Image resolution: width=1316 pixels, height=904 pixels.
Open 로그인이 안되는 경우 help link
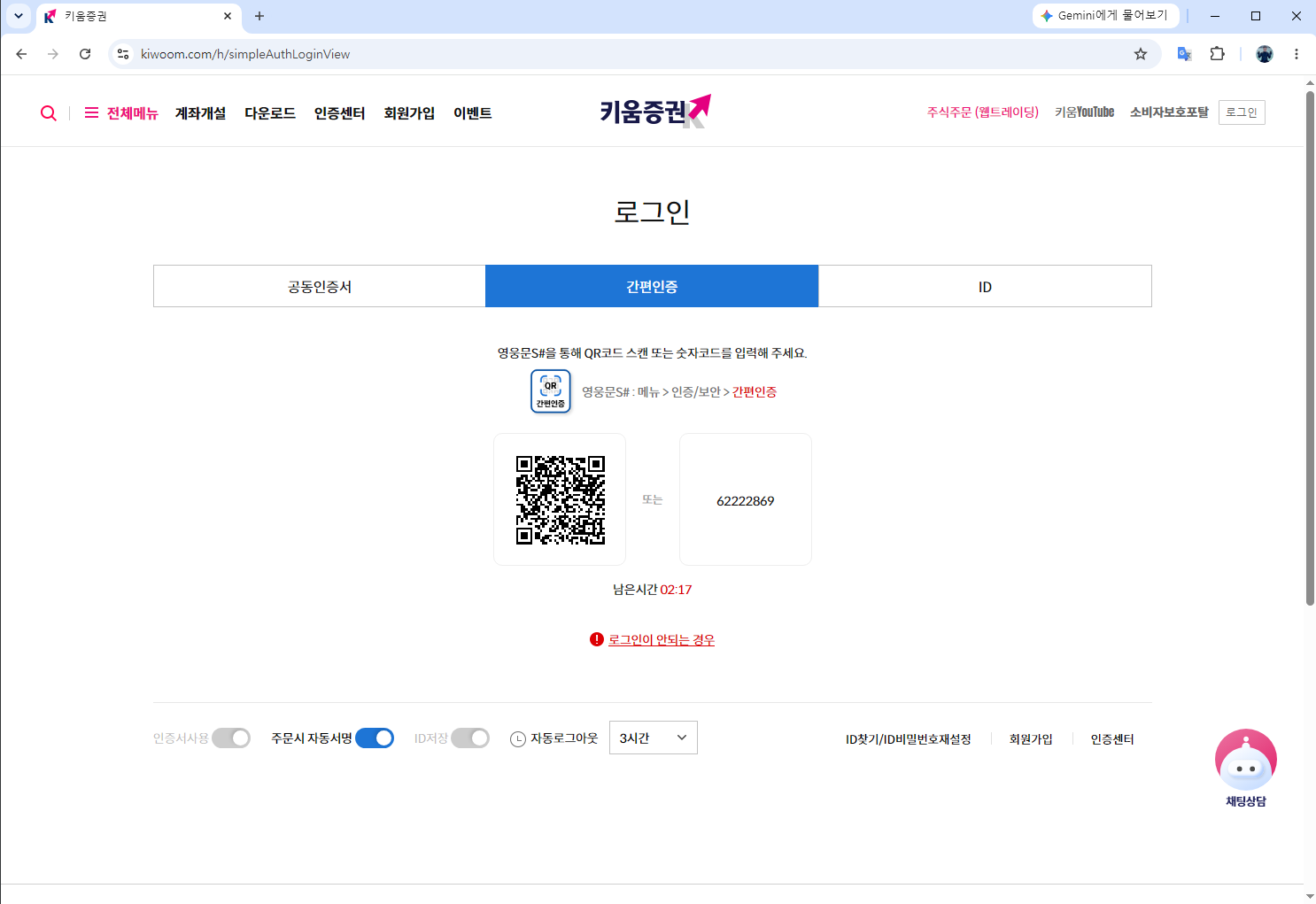(662, 640)
